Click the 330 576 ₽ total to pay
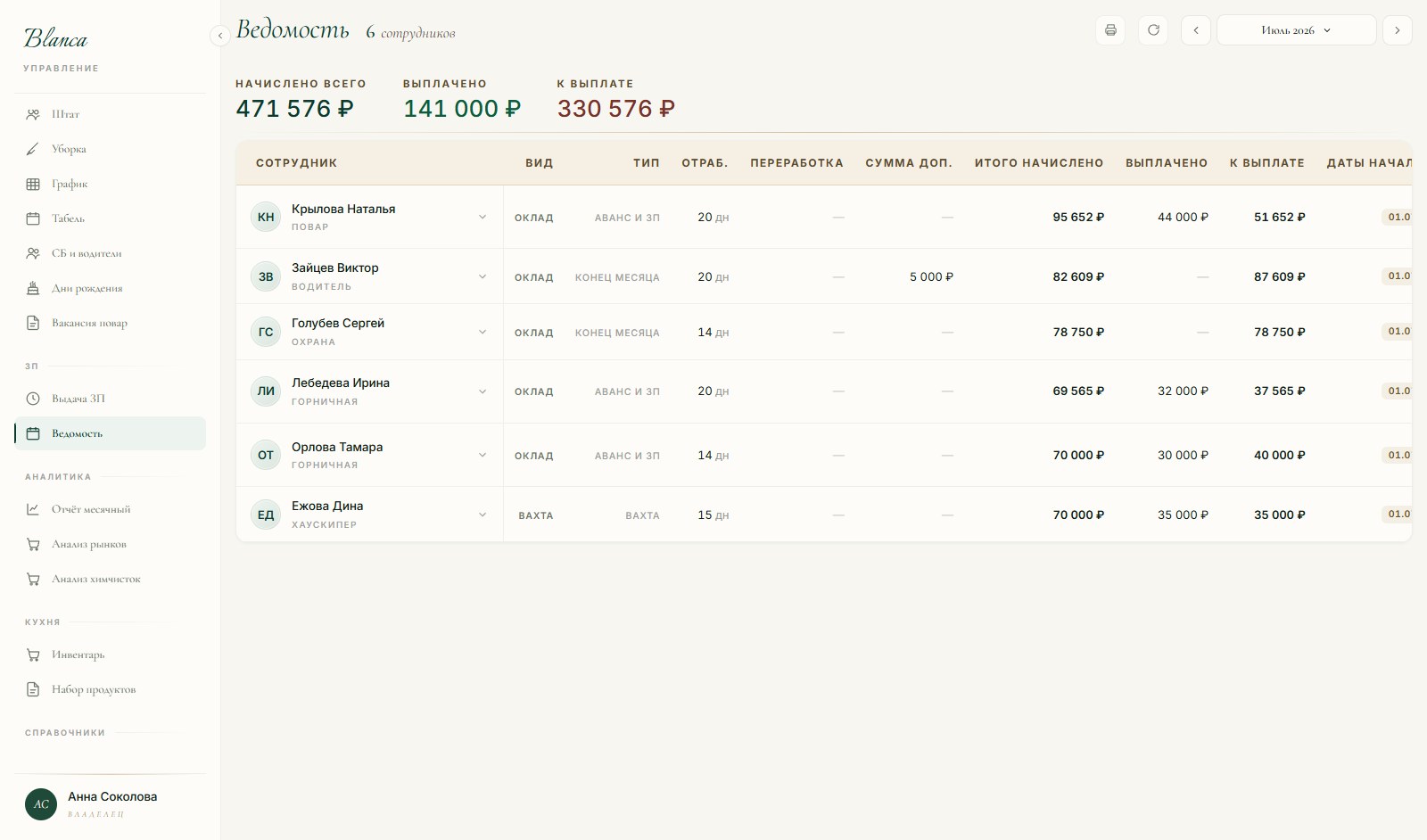 click(616, 109)
